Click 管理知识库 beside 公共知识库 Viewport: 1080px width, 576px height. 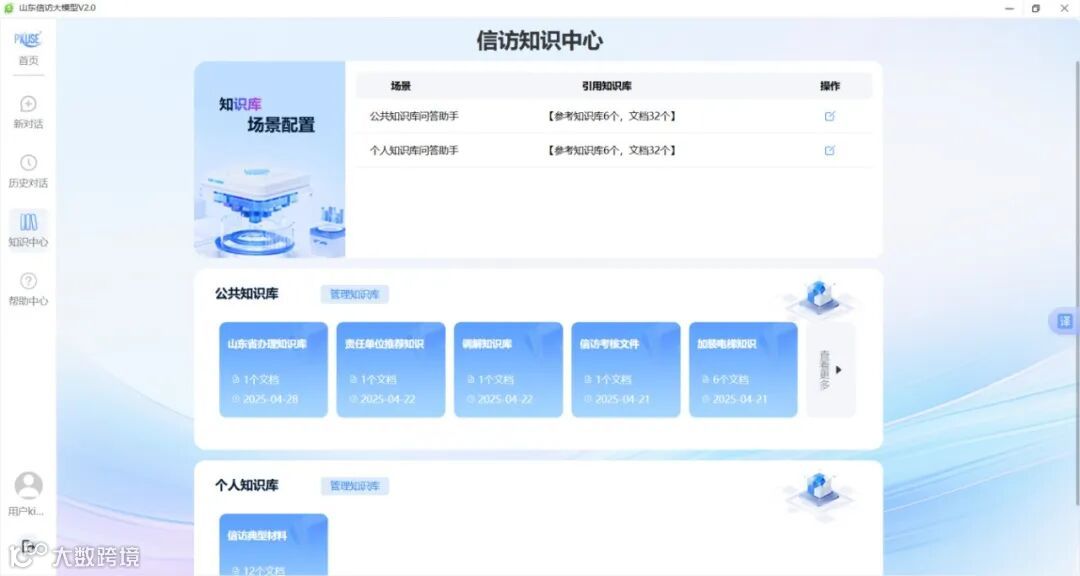[x=355, y=294]
